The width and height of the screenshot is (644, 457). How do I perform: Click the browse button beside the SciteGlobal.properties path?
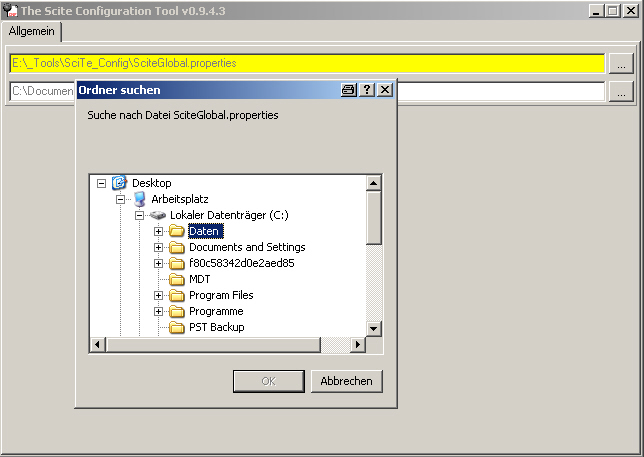pos(621,63)
